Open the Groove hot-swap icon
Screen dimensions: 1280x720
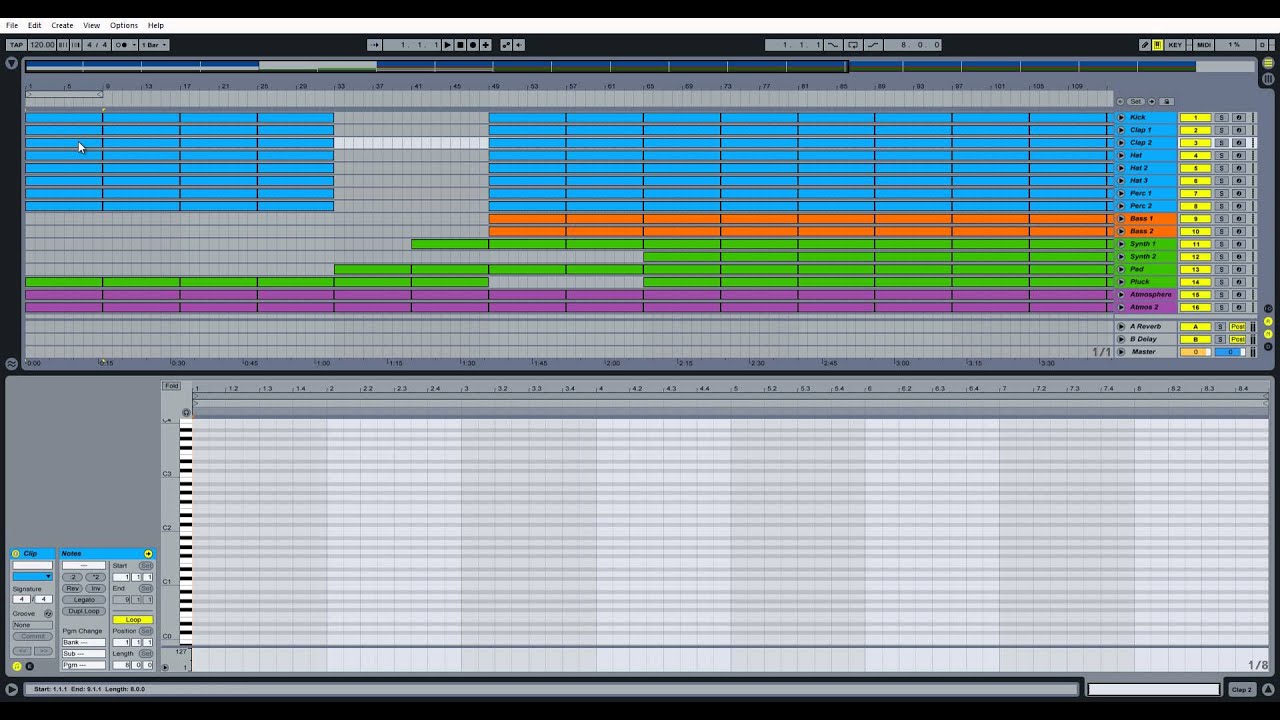(48, 613)
